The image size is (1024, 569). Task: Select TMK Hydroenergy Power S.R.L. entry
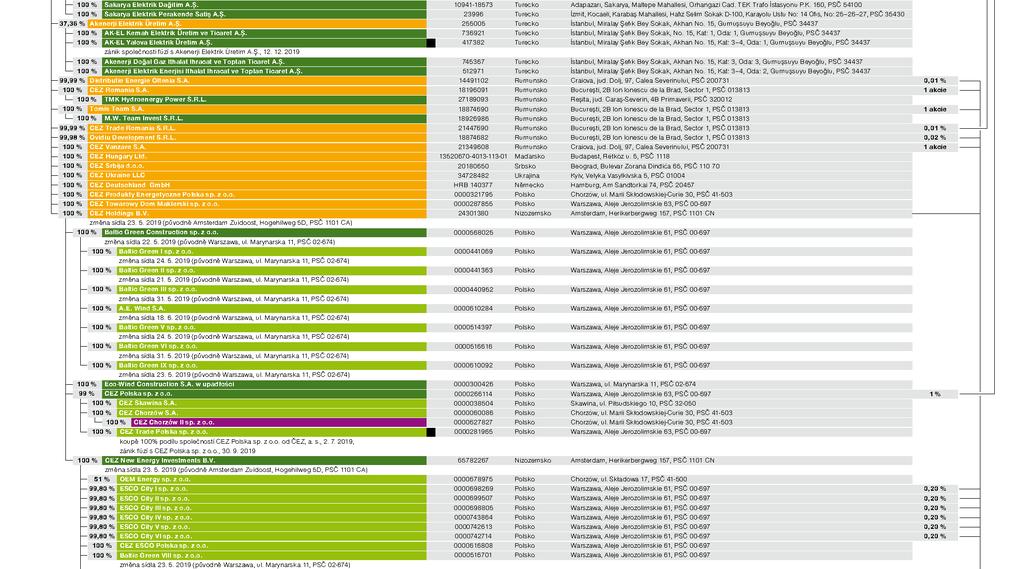coord(264,99)
